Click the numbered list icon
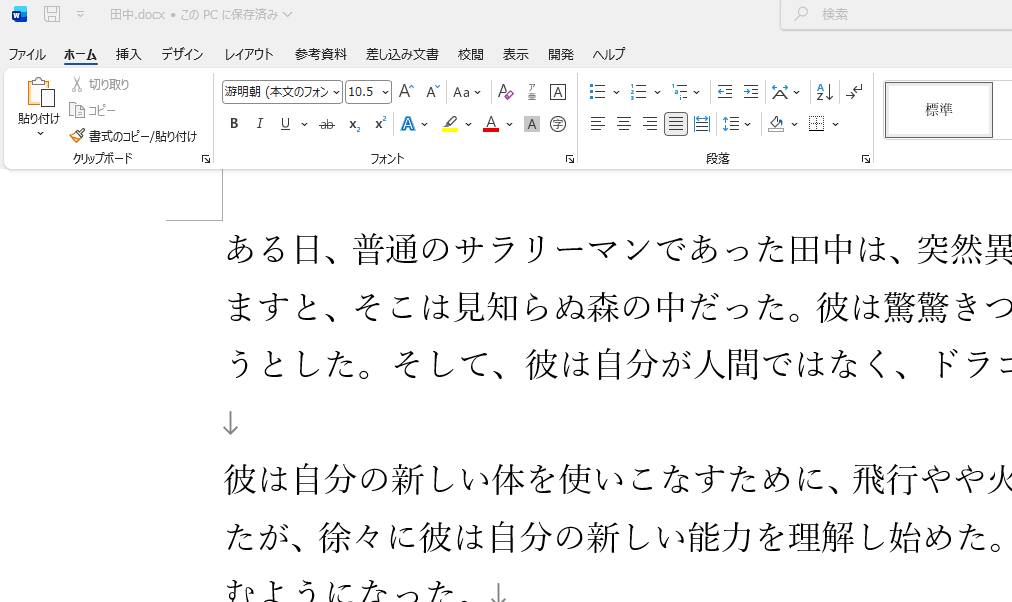Image resolution: width=1012 pixels, height=602 pixels. (x=639, y=92)
